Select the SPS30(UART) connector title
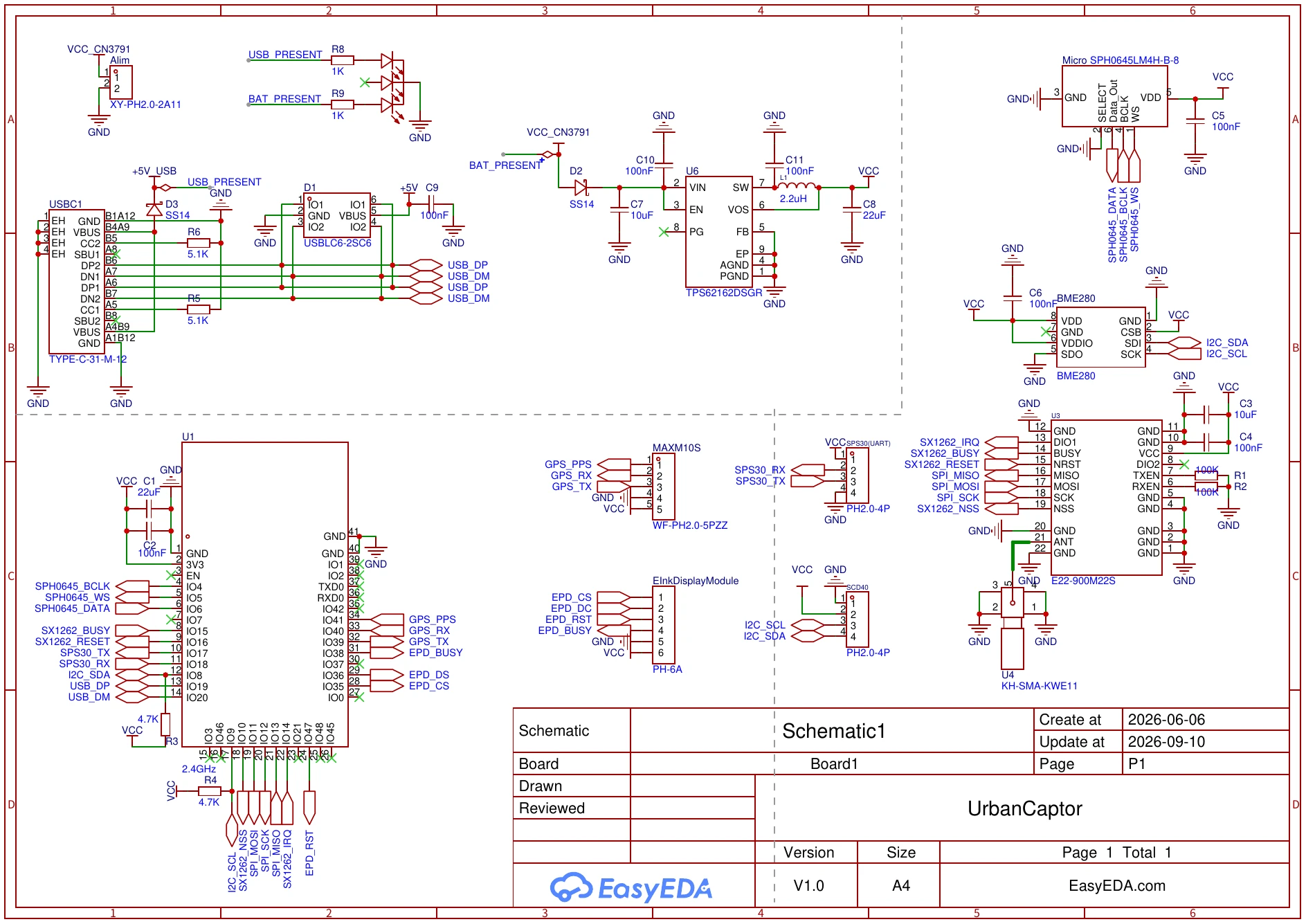The height and width of the screenshot is (924, 1306). (x=868, y=443)
